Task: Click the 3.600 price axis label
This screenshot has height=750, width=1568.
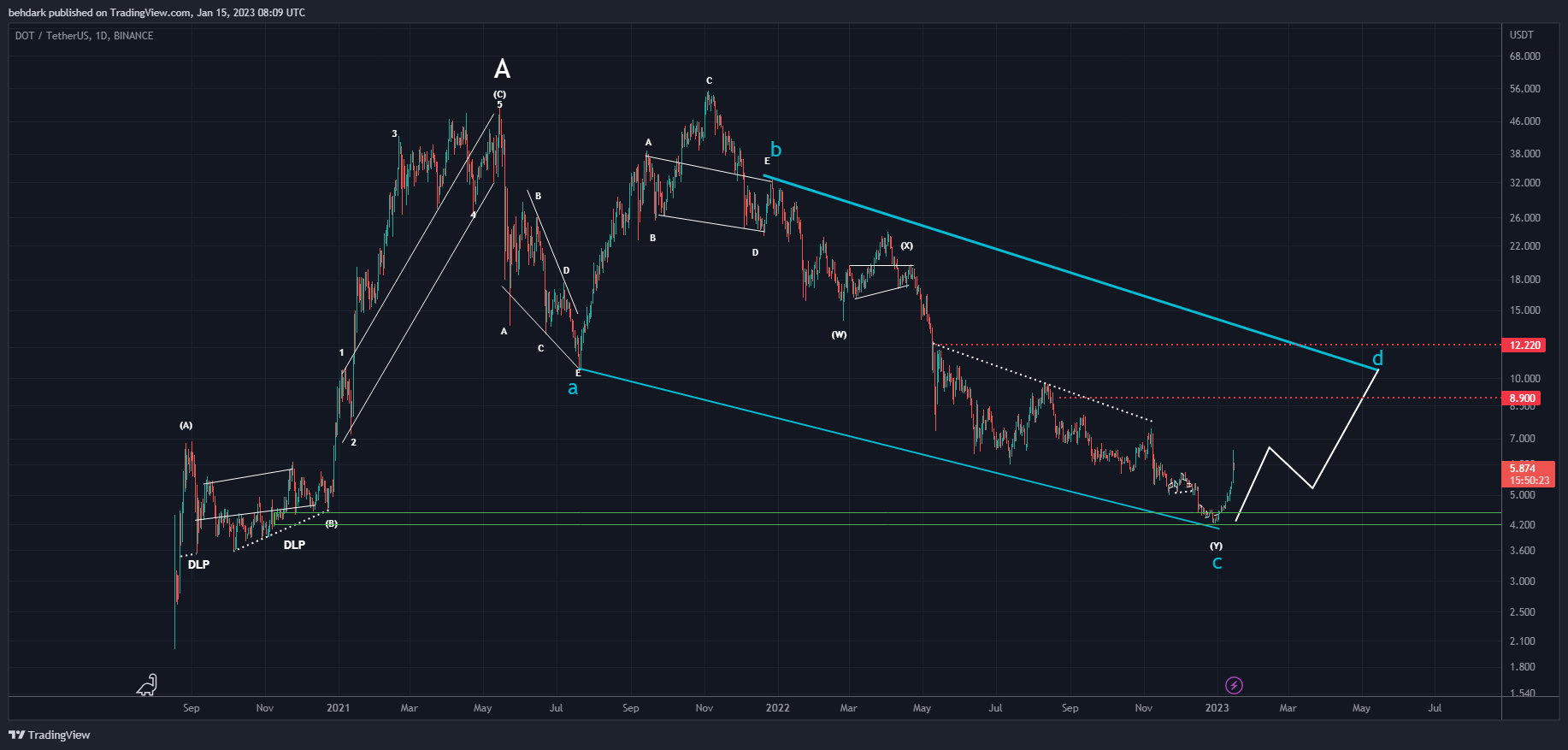Action: [x=1523, y=551]
